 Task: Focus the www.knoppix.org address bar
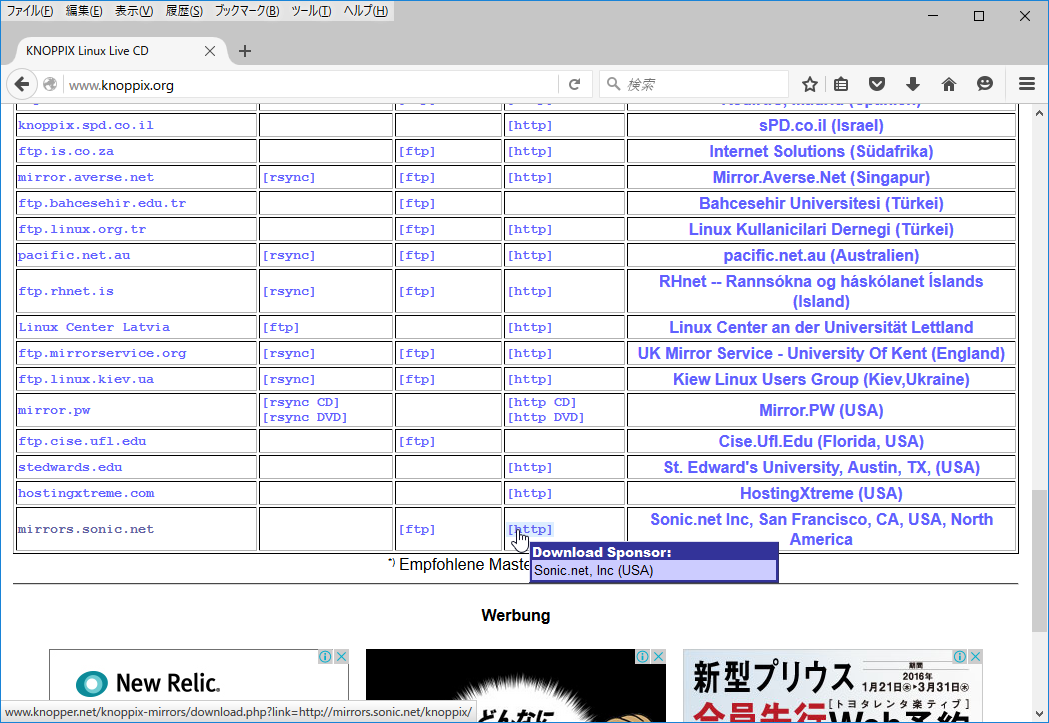point(311,85)
